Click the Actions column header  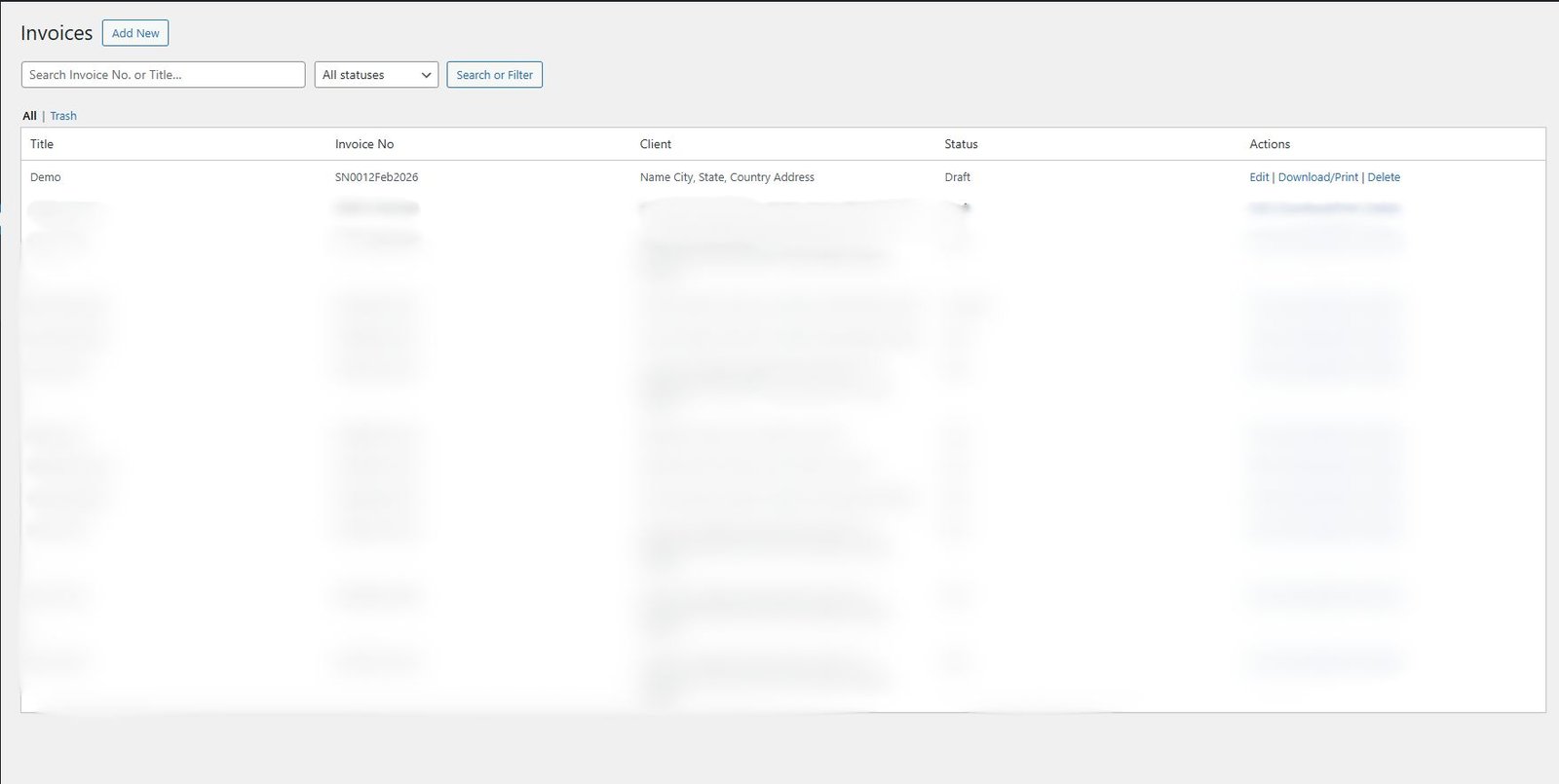[x=1270, y=144]
